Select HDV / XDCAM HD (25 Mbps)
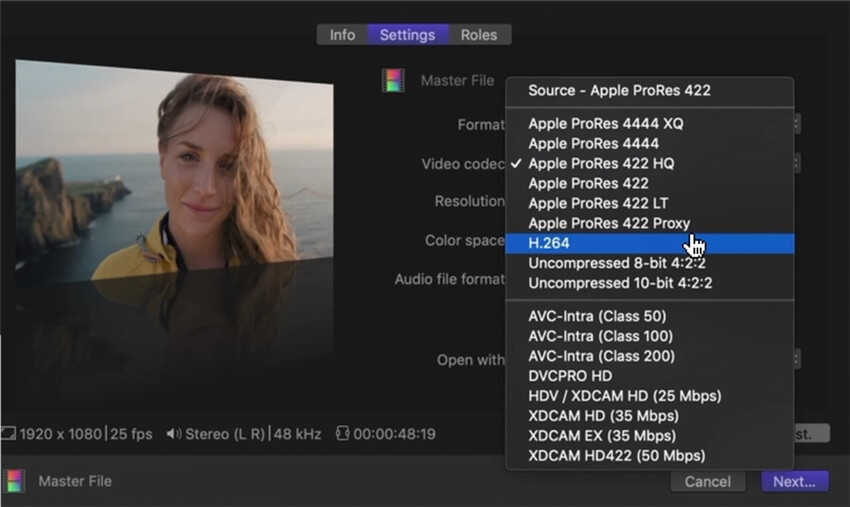The width and height of the screenshot is (850, 507). coord(649,396)
